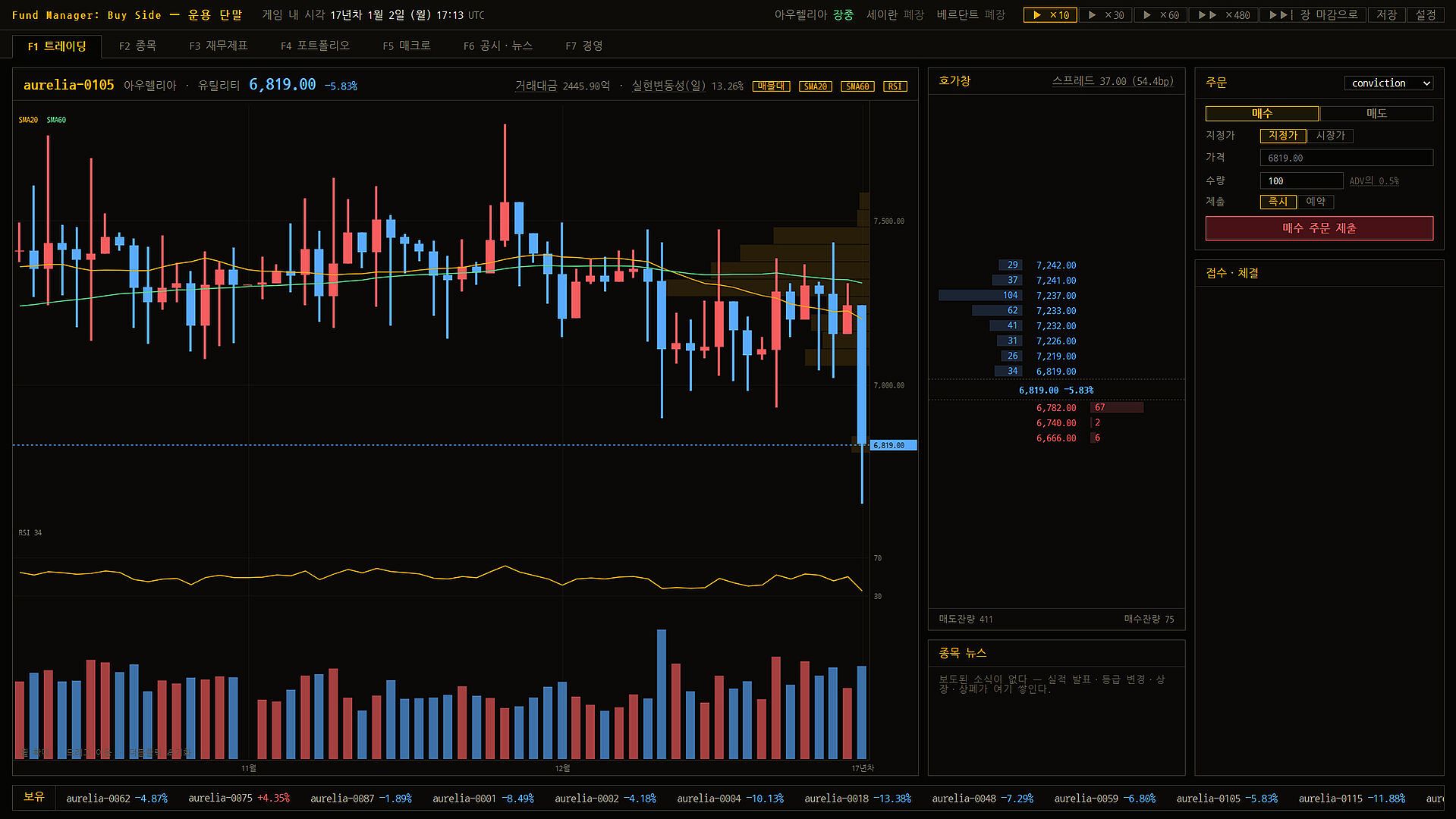Choose 시장가 market order type

1330,136
